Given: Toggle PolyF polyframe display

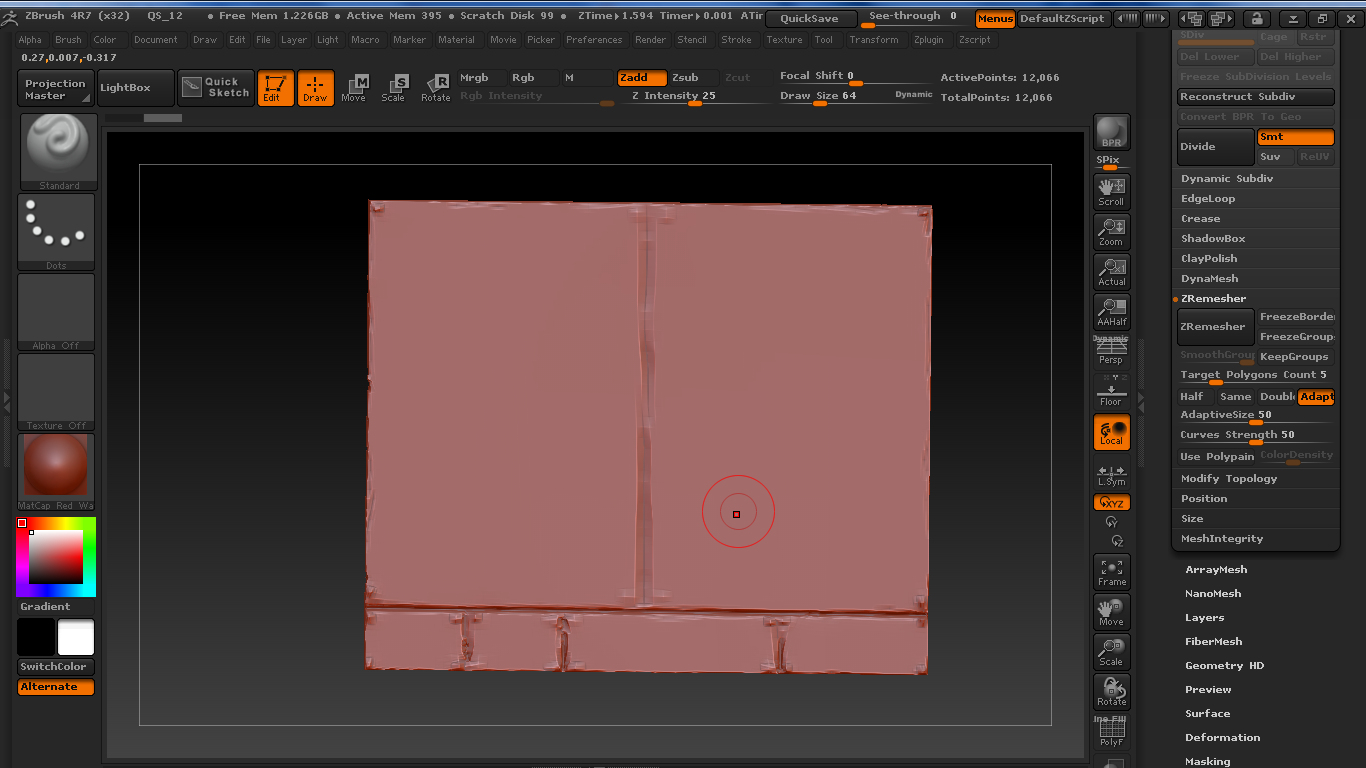Looking at the screenshot, I should [x=1111, y=732].
